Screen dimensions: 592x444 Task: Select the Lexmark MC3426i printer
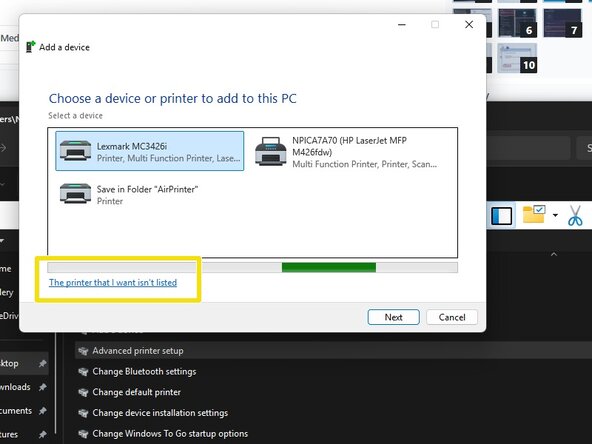[150, 151]
